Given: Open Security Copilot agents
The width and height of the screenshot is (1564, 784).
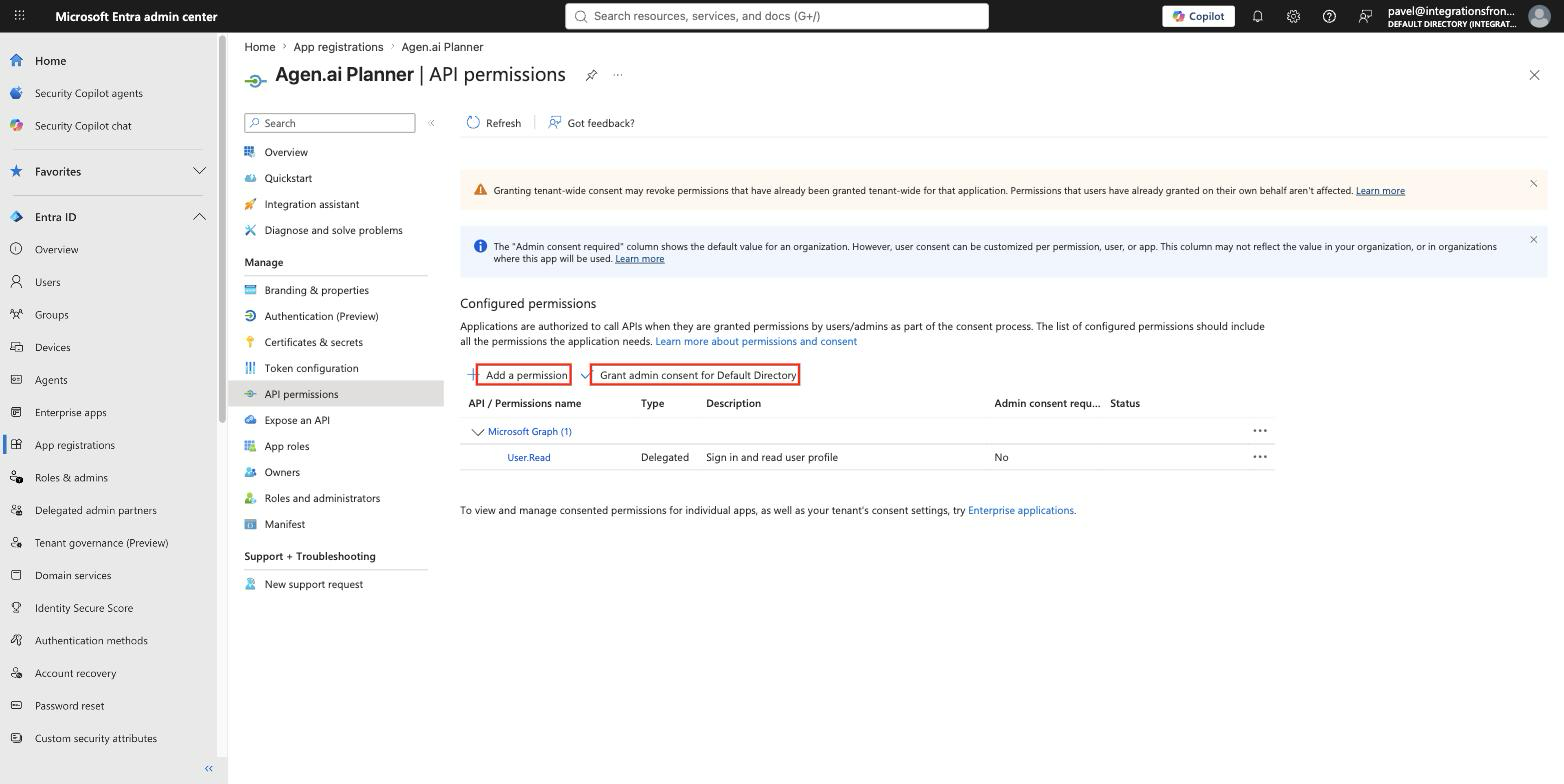Looking at the screenshot, I should tap(88, 93).
